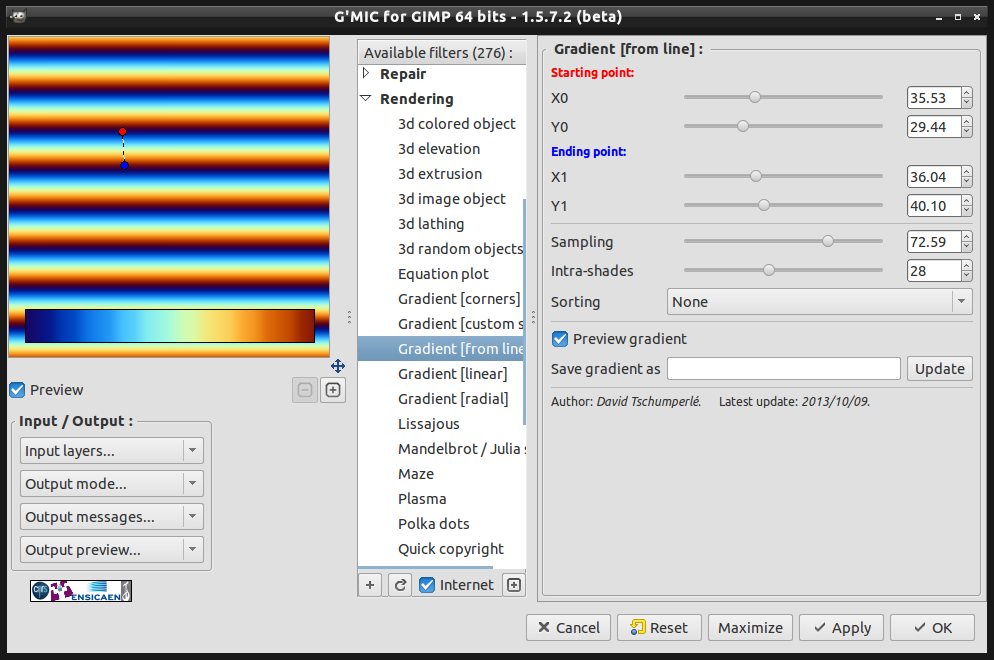This screenshot has width=994, height=660.
Task: Click the Cancel button
Action: 568,628
